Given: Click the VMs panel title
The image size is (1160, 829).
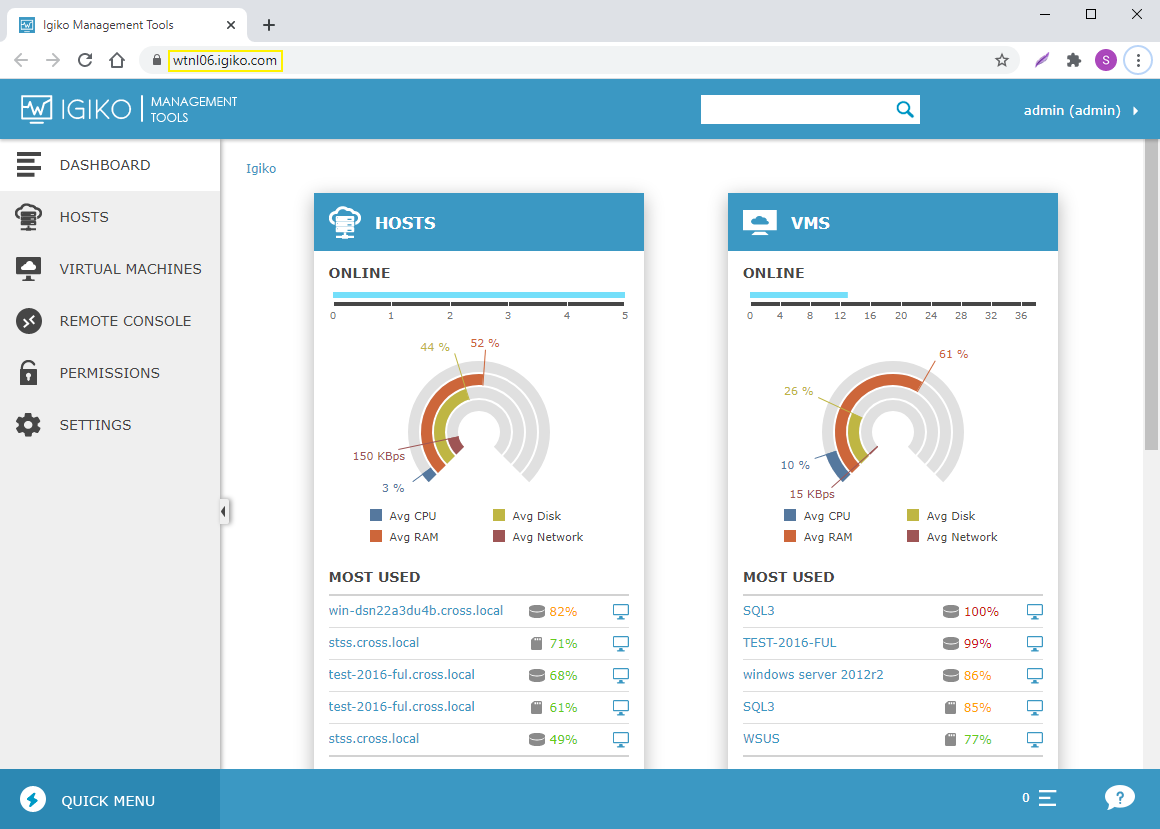Looking at the screenshot, I should [x=810, y=223].
